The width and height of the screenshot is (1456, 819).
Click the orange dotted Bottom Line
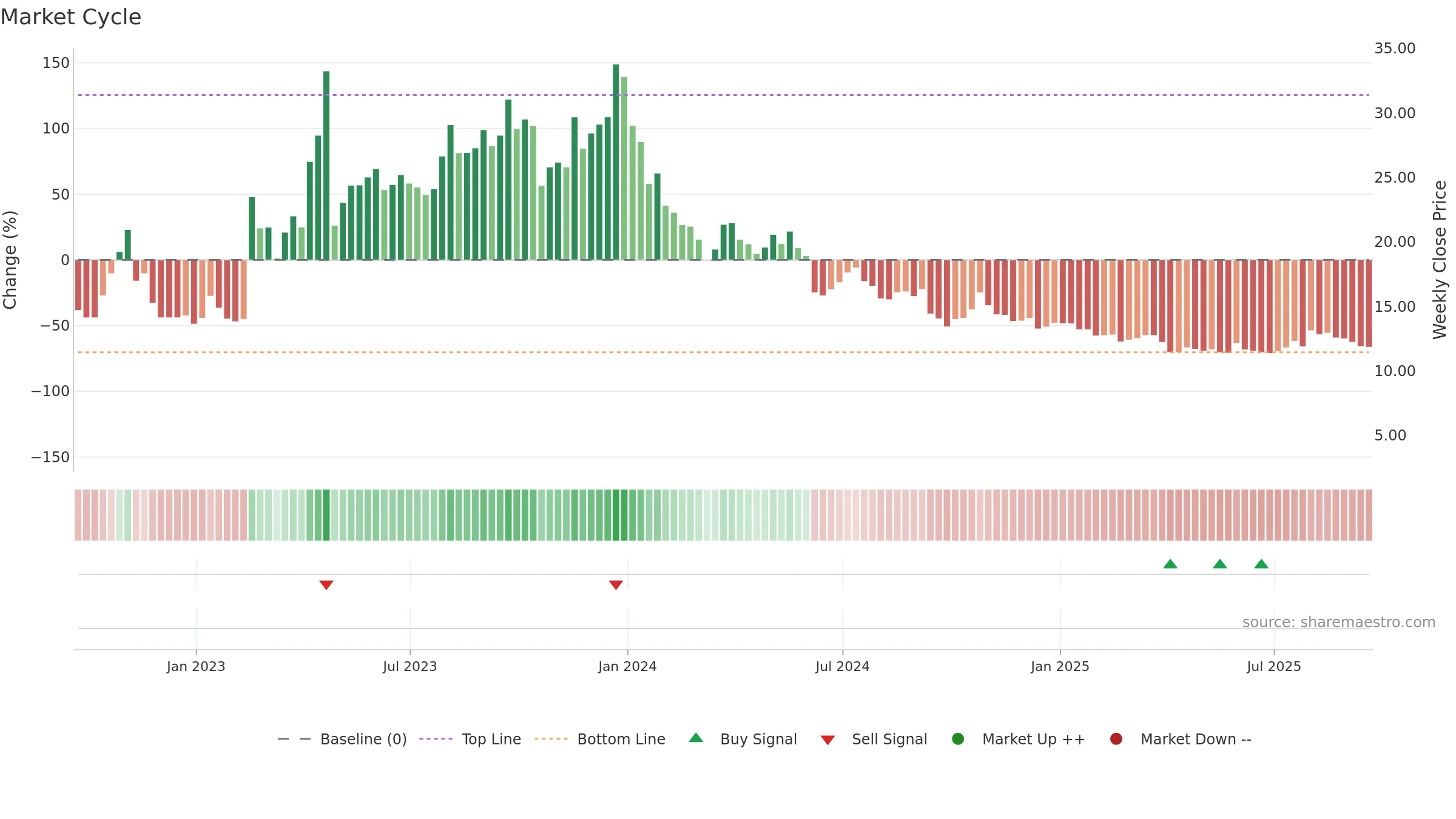point(723,352)
